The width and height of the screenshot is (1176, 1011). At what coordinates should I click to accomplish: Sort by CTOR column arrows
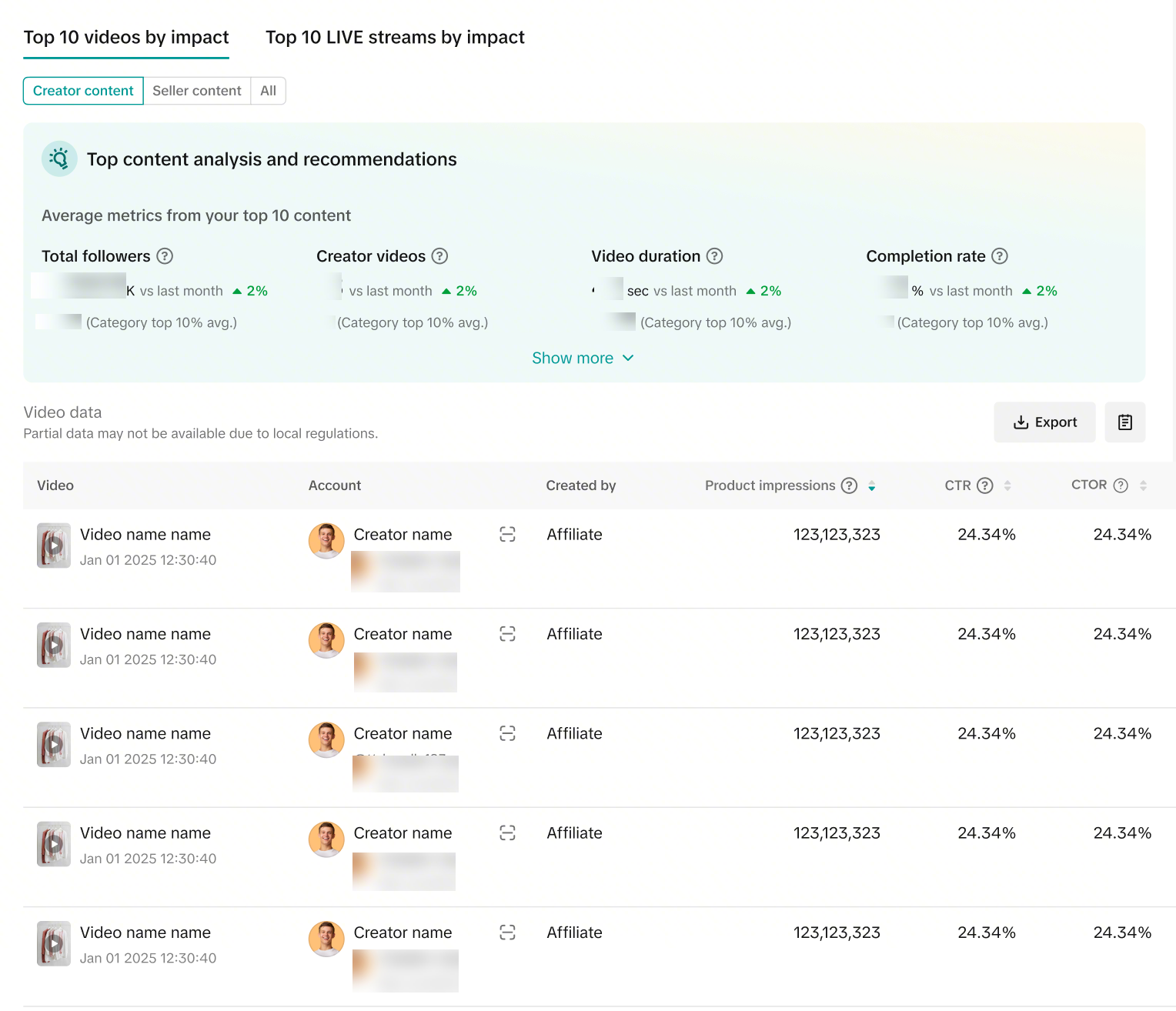coord(1143,486)
